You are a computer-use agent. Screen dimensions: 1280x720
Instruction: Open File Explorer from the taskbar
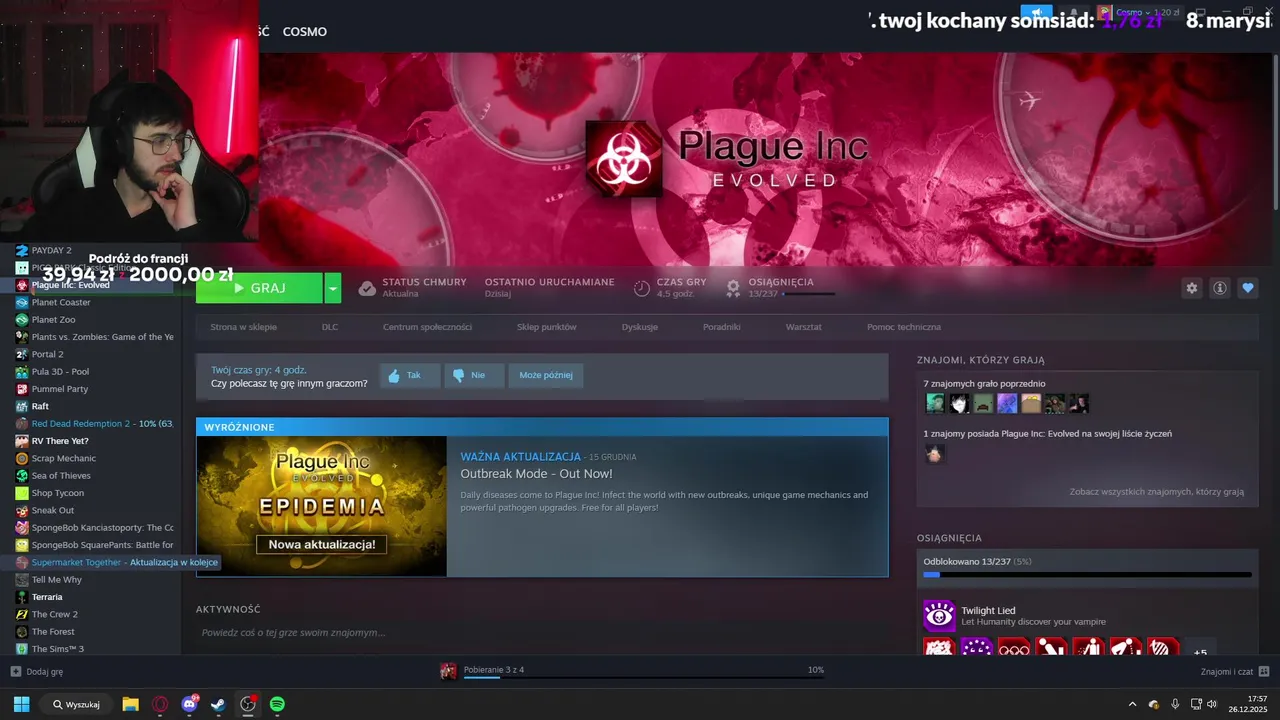(x=130, y=704)
